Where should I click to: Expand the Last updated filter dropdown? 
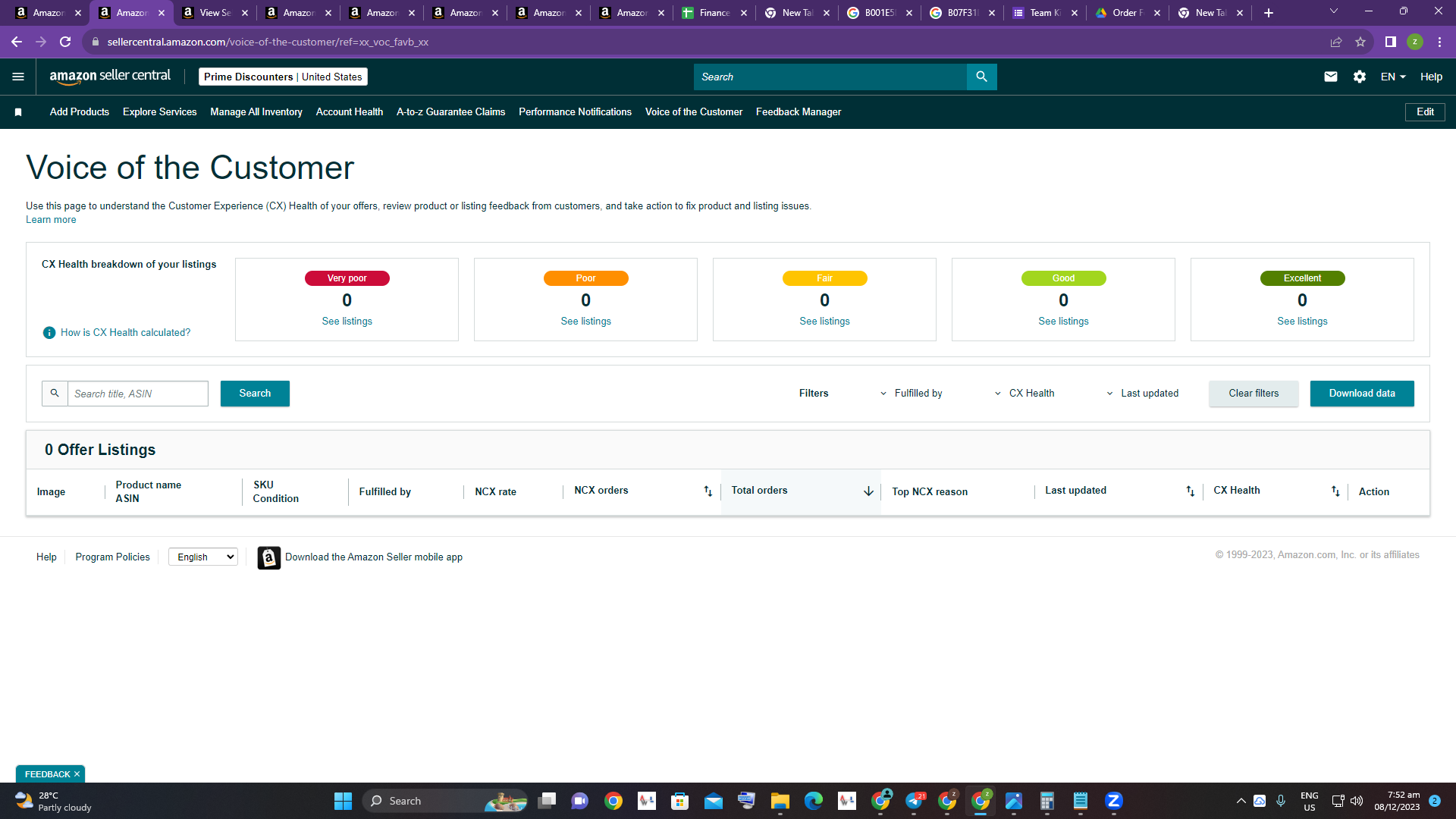point(1142,394)
